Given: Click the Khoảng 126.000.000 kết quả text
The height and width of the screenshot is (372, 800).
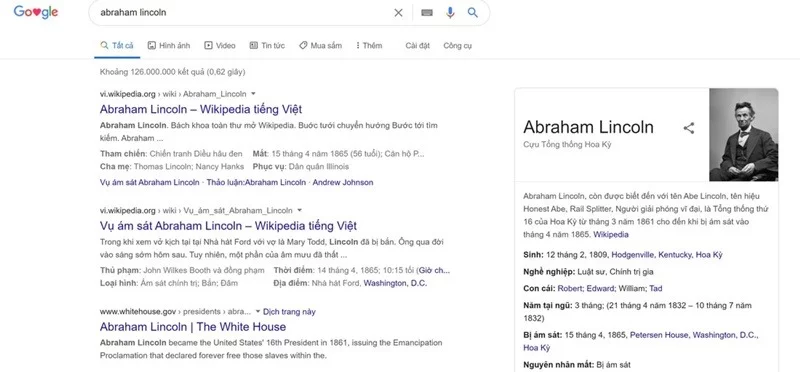Looking at the screenshot, I should pos(172,72).
